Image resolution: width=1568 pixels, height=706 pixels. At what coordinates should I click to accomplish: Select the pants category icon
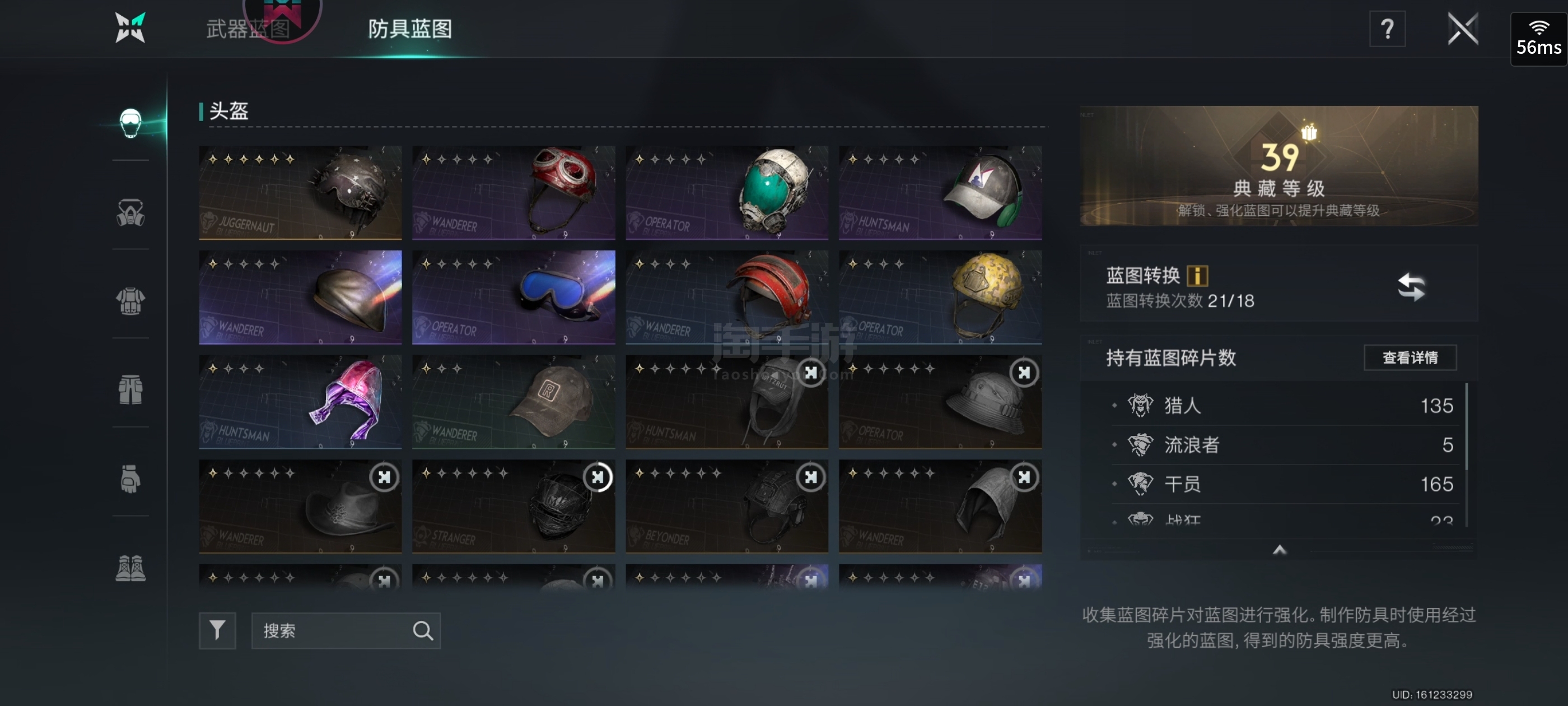click(130, 390)
